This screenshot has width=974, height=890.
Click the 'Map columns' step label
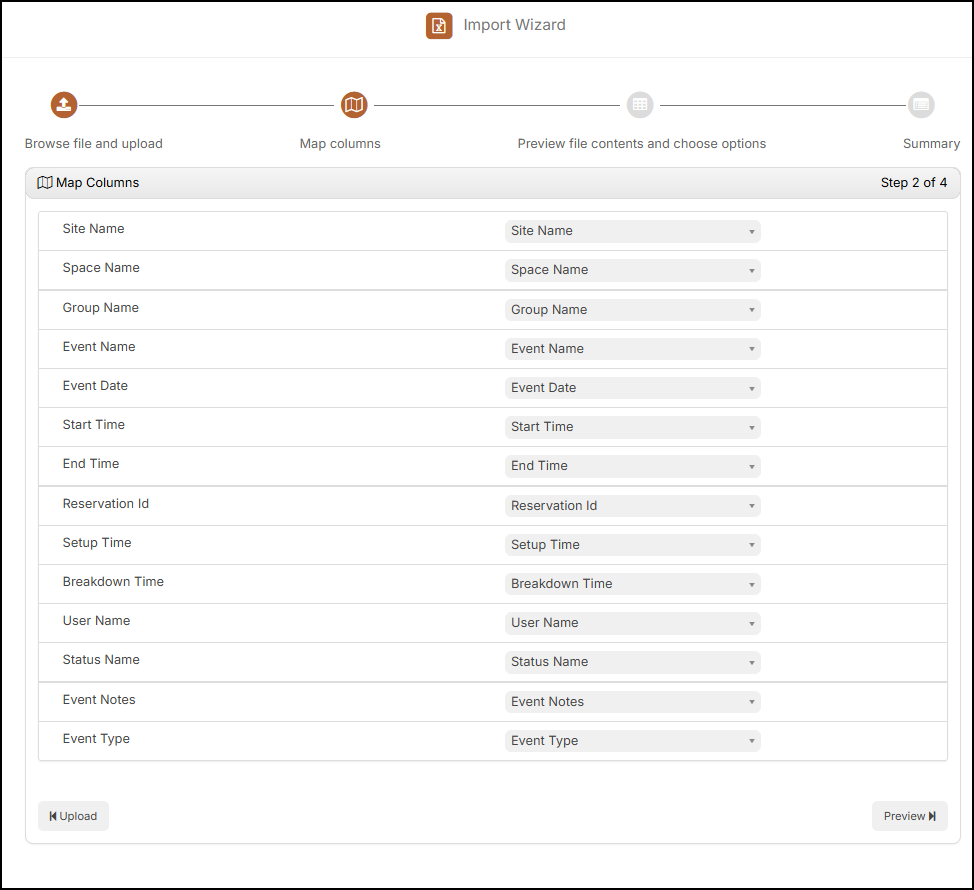(340, 143)
